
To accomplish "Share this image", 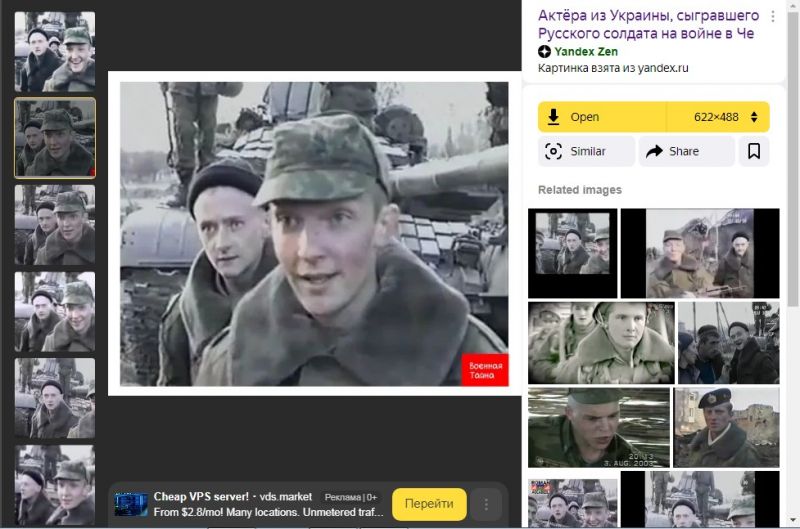I will (687, 152).
